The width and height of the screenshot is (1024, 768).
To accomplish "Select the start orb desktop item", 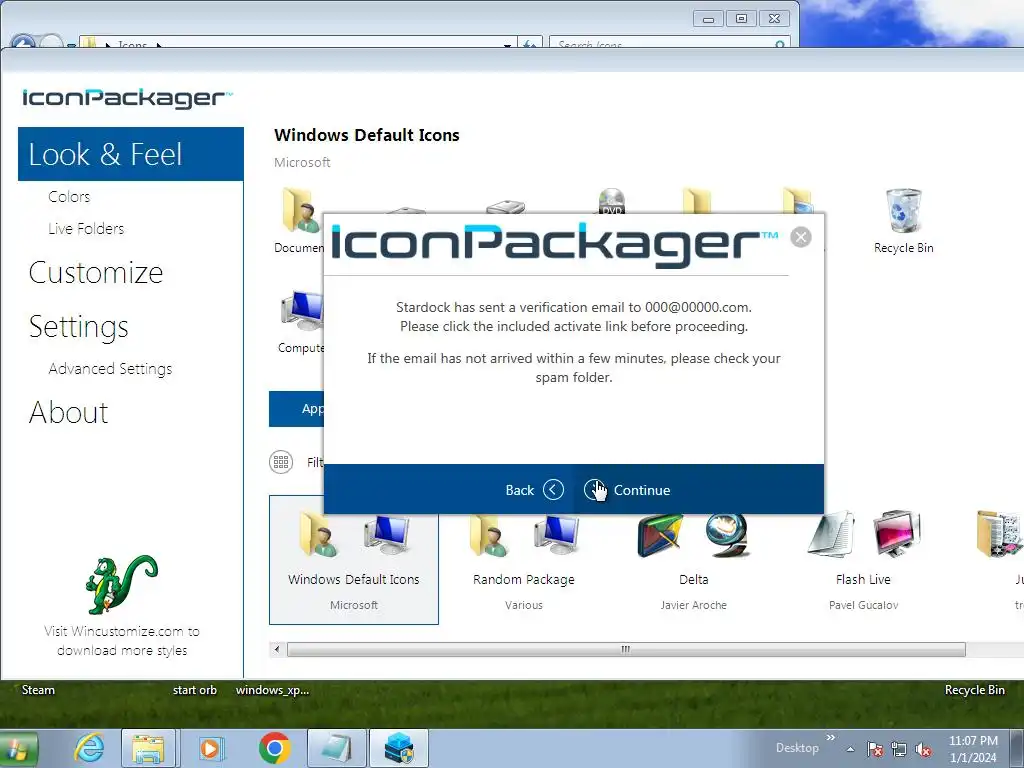I will click(x=195, y=690).
